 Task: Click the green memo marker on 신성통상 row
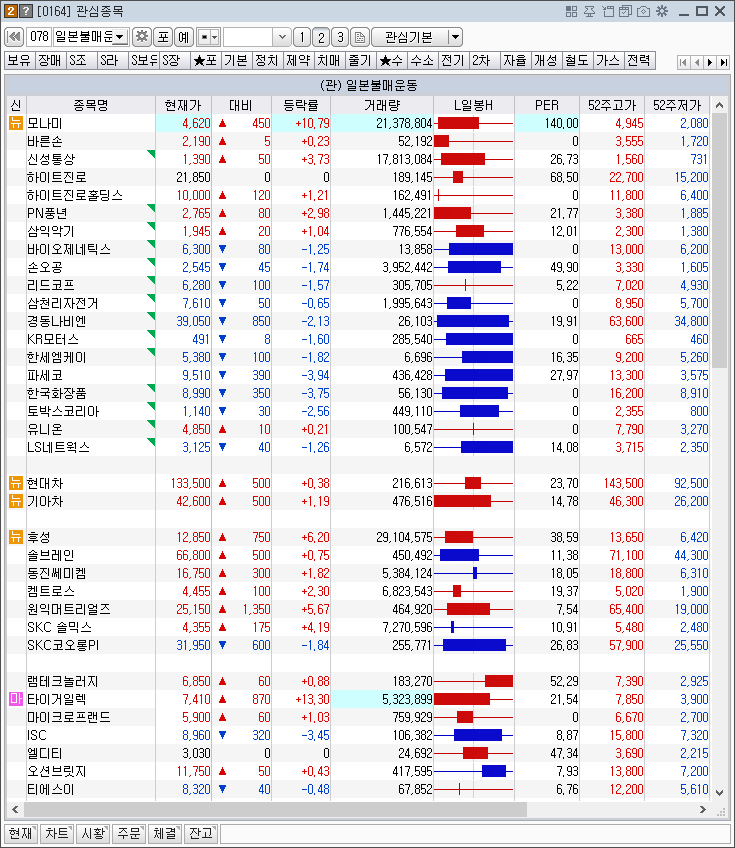[x=151, y=154]
